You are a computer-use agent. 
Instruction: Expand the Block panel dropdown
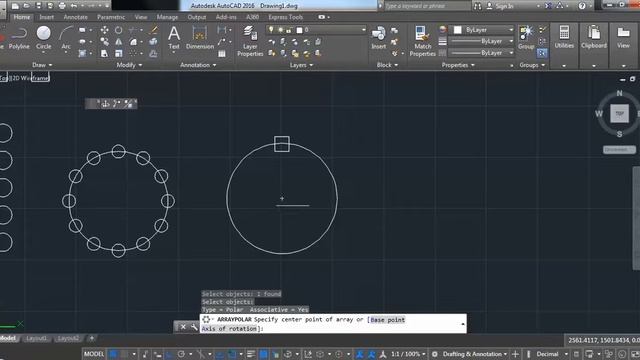[387, 65]
